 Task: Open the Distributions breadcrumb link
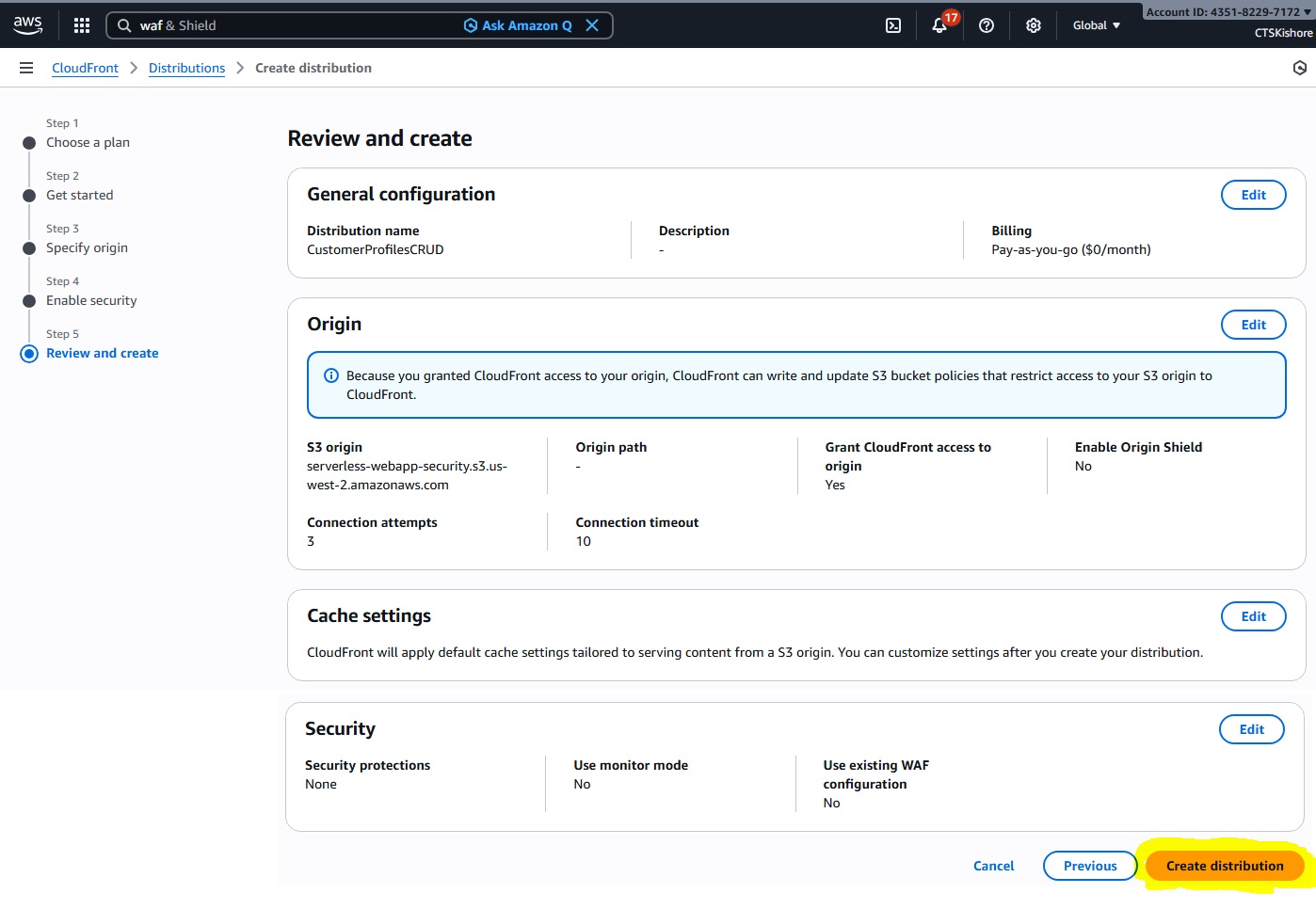[x=186, y=68]
